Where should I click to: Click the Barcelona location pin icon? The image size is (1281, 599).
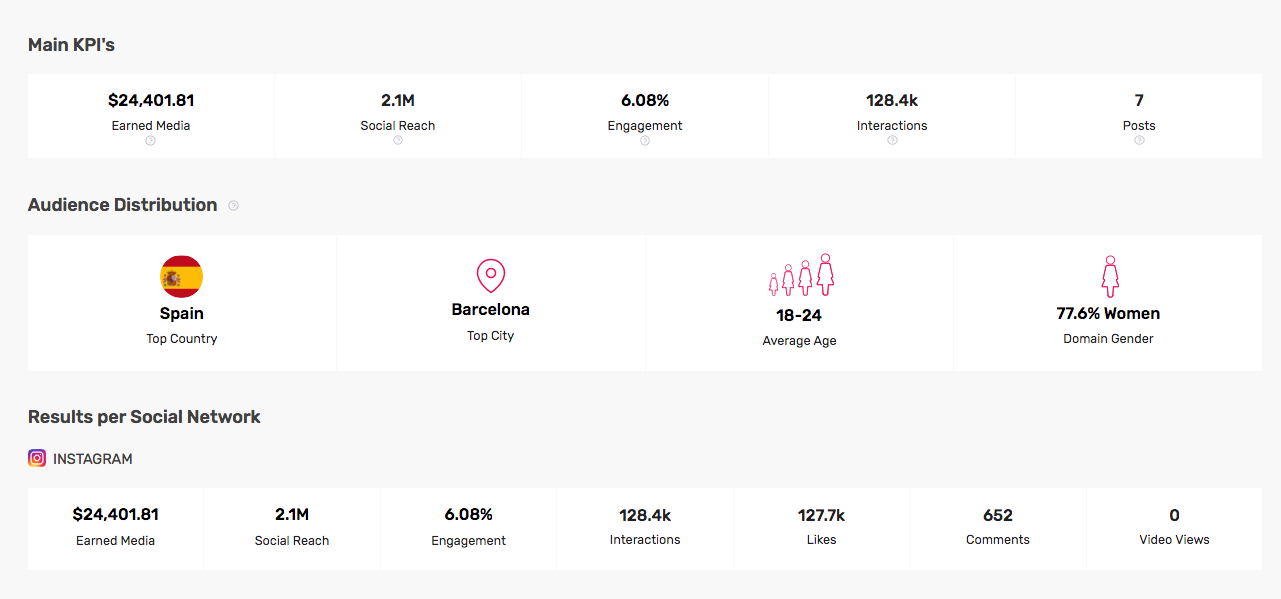click(491, 275)
